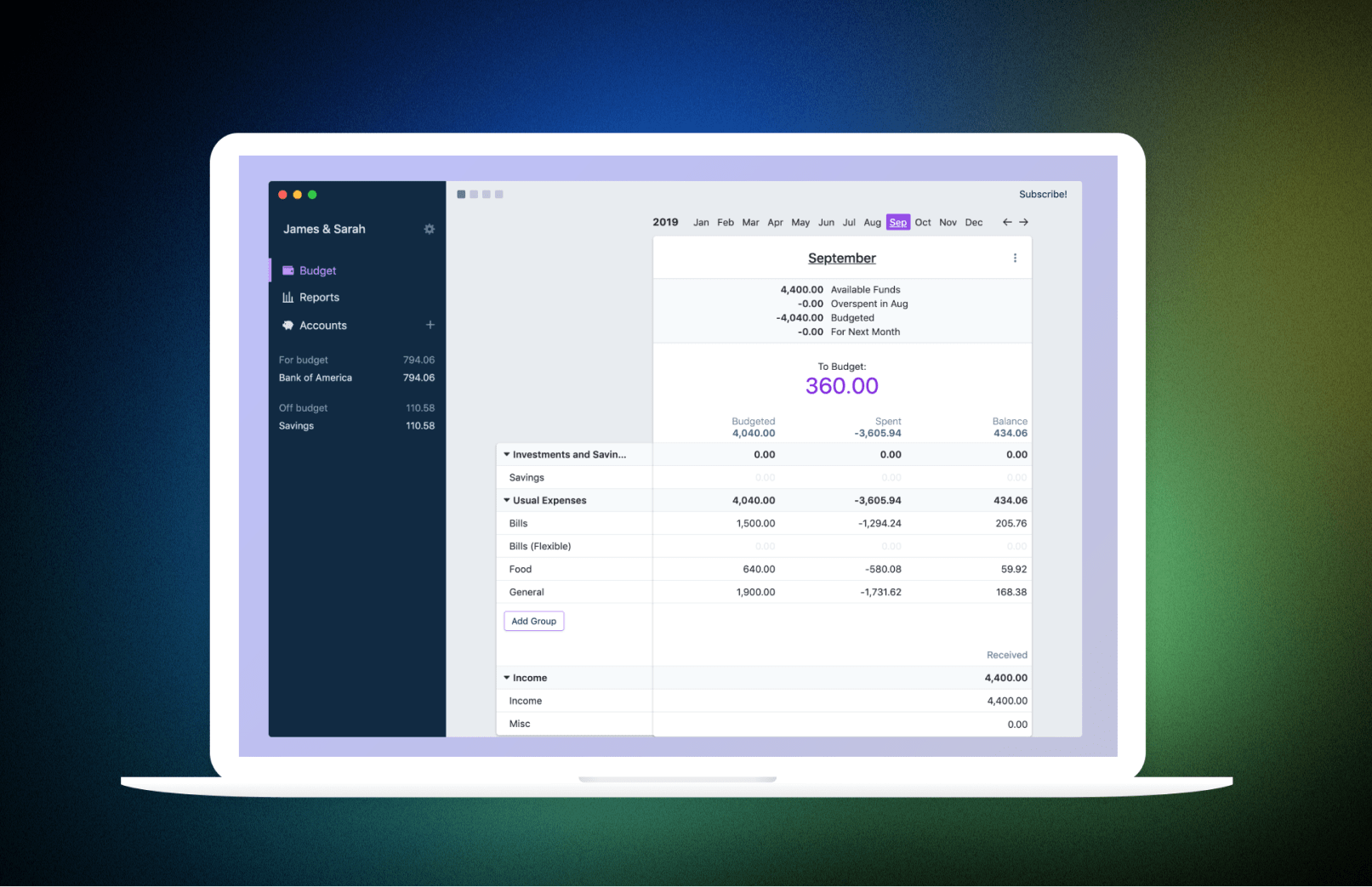The height and width of the screenshot is (887, 1372).
Task: Click Bills balance 205.76
Action: click(x=1011, y=524)
